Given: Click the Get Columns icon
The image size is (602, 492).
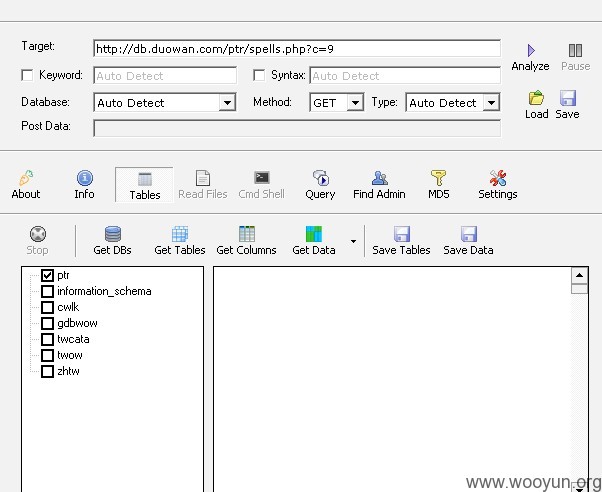Looking at the screenshot, I should tap(246, 234).
